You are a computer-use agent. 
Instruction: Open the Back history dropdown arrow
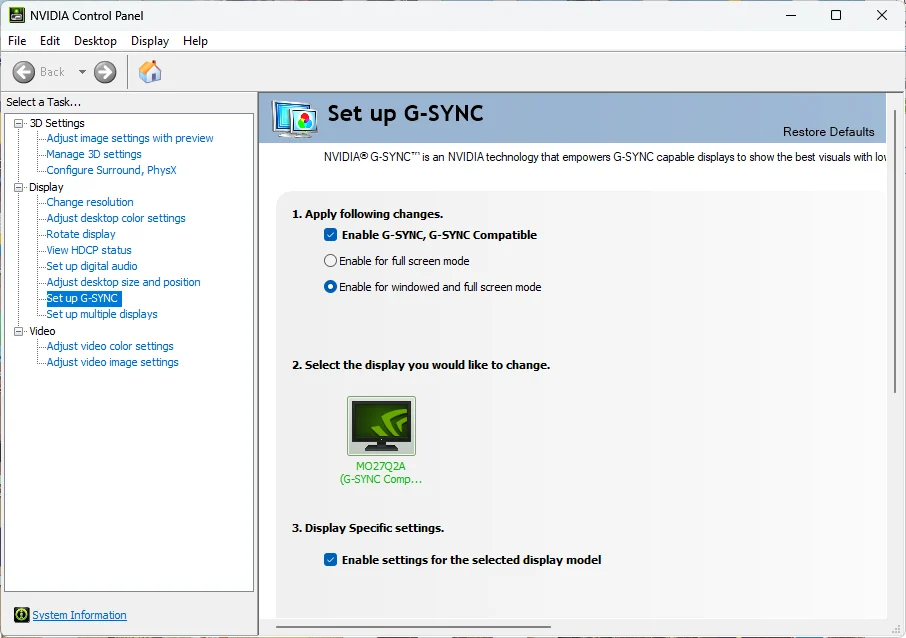click(x=82, y=72)
